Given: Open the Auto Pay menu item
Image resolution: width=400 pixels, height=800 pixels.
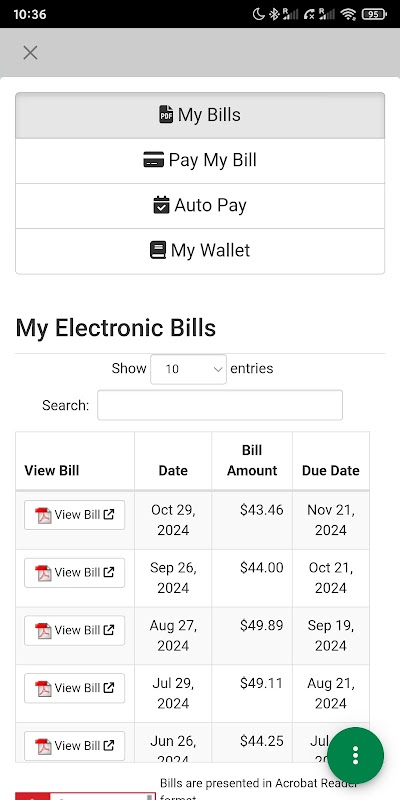Looking at the screenshot, I should coord(200,206).
